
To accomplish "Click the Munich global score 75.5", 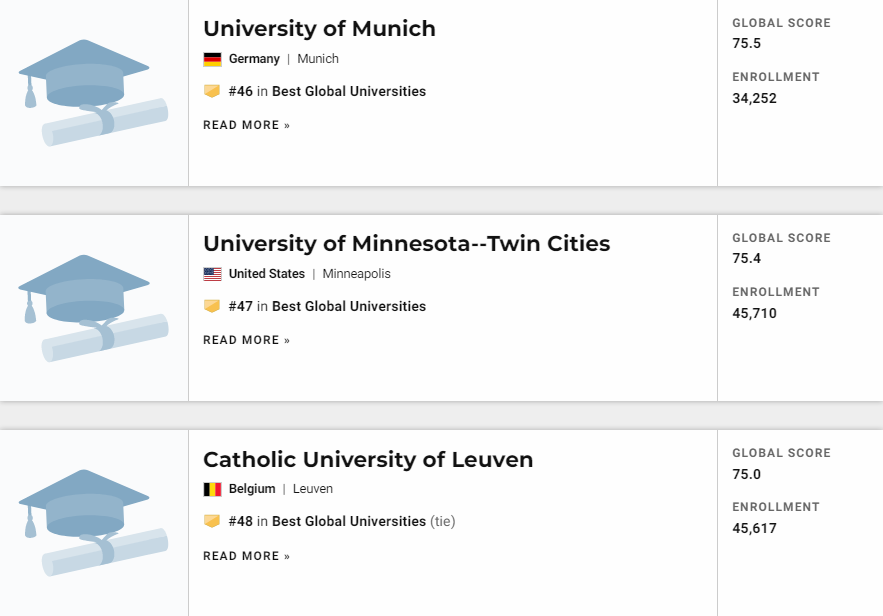I will 746,44.
